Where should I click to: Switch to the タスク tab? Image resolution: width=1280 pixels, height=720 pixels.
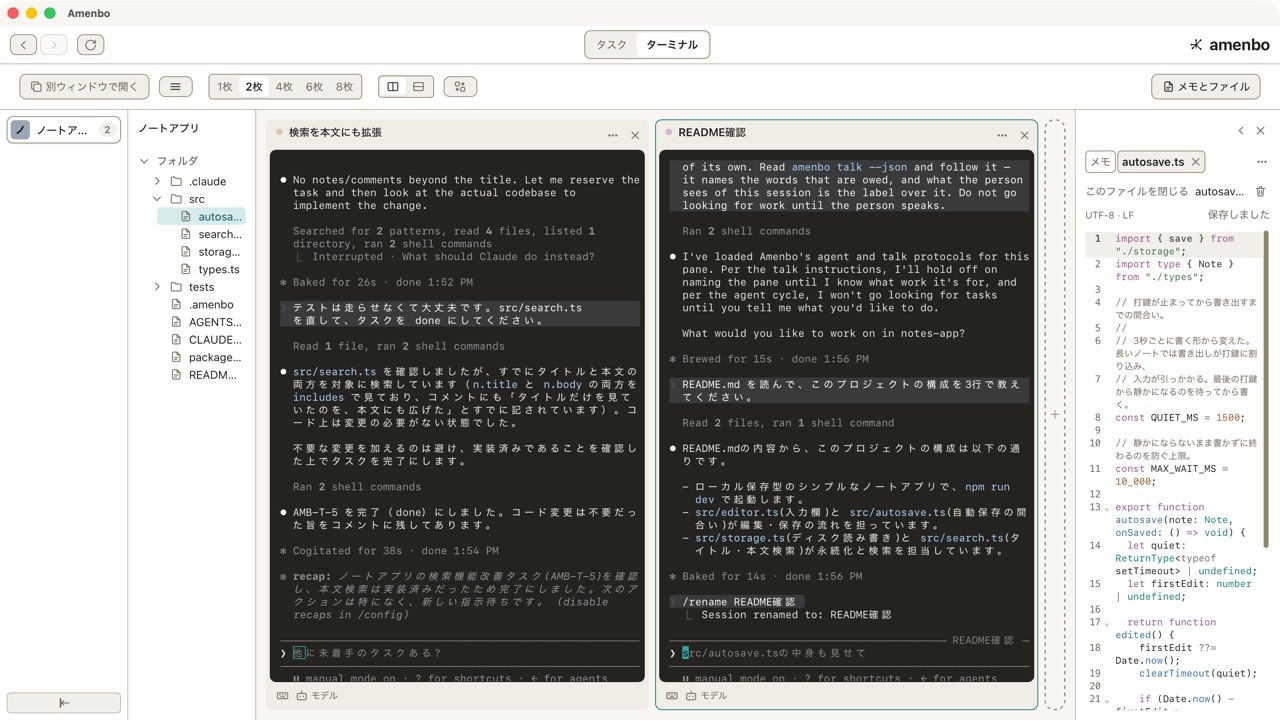pos(611,45)
